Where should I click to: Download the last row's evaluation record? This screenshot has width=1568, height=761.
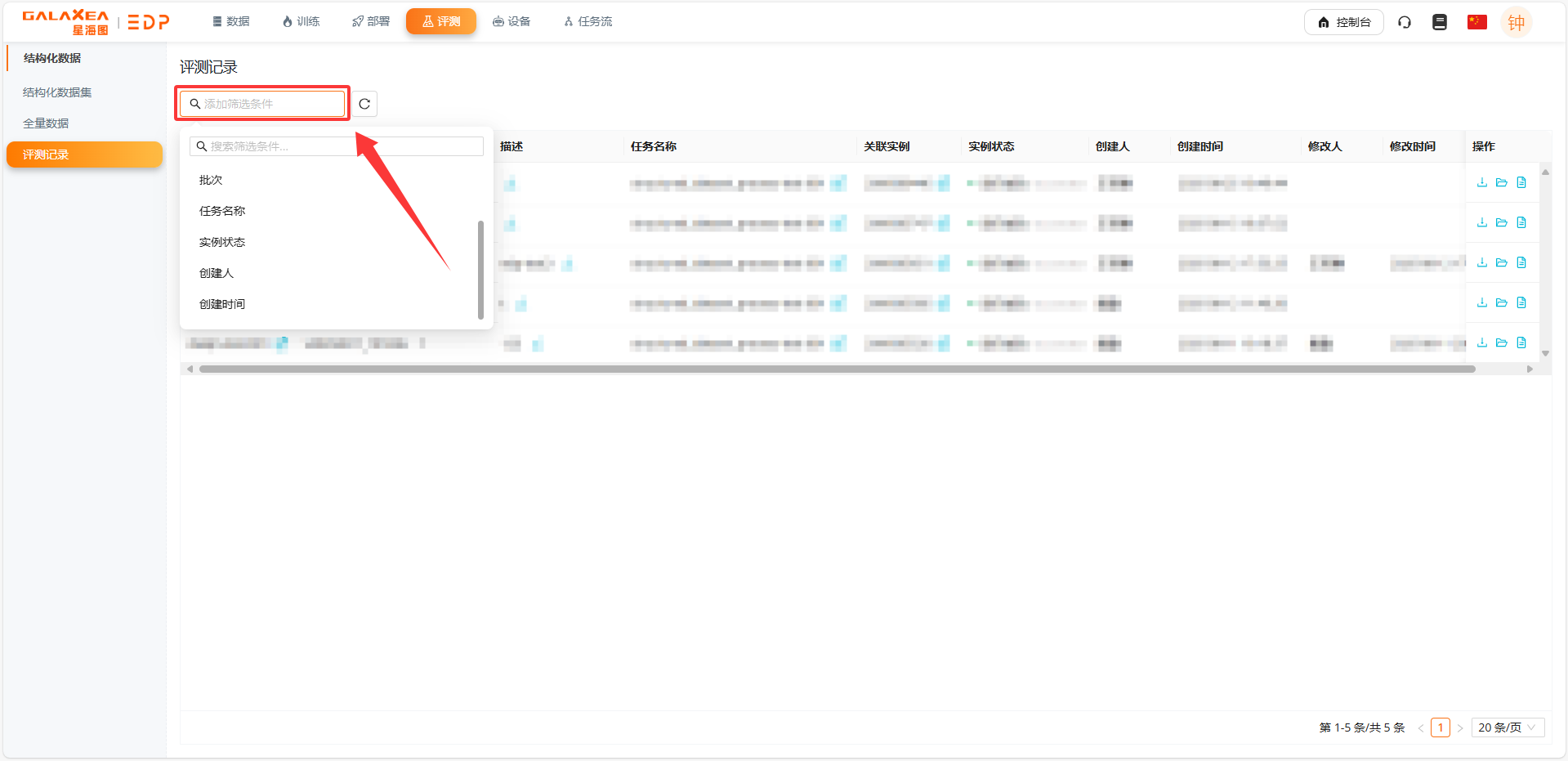[x=1481, y=342]
